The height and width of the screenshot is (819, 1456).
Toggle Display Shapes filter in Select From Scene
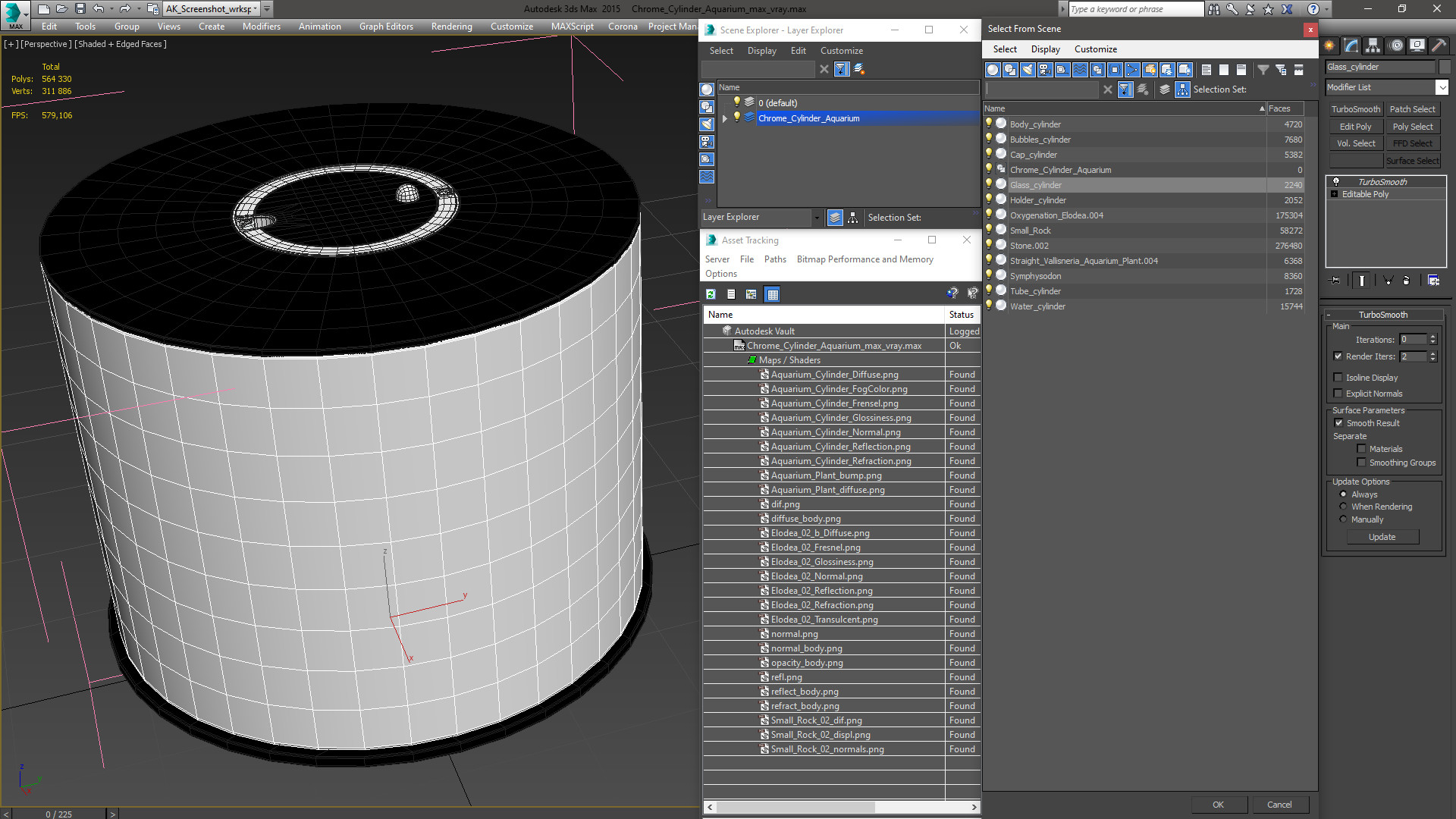[x=1010, y=70]
